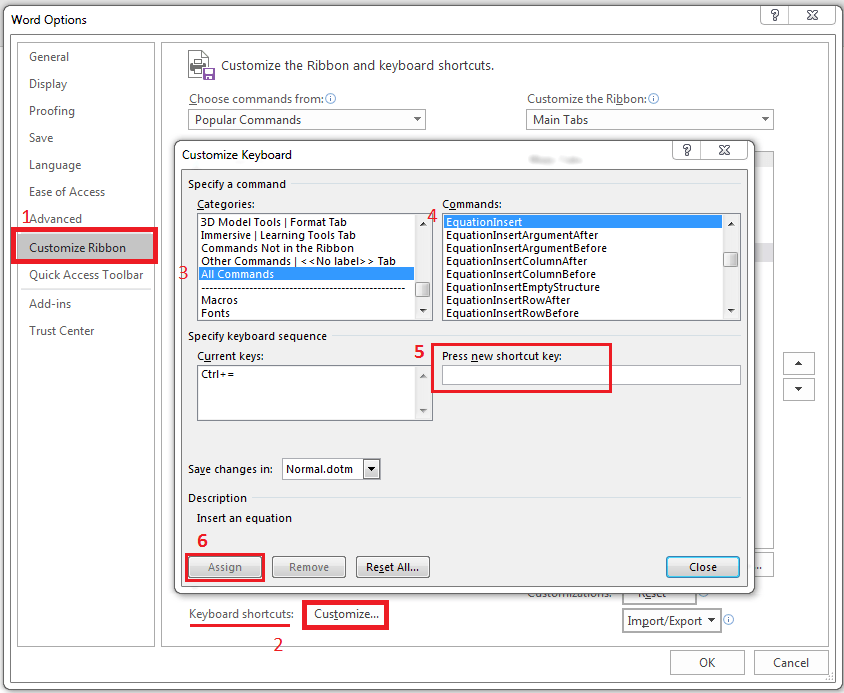This screenshot has width=844, height=693.
Task: Select Customize Ribbon in the sidebar
Action: (x=84, y=247)
